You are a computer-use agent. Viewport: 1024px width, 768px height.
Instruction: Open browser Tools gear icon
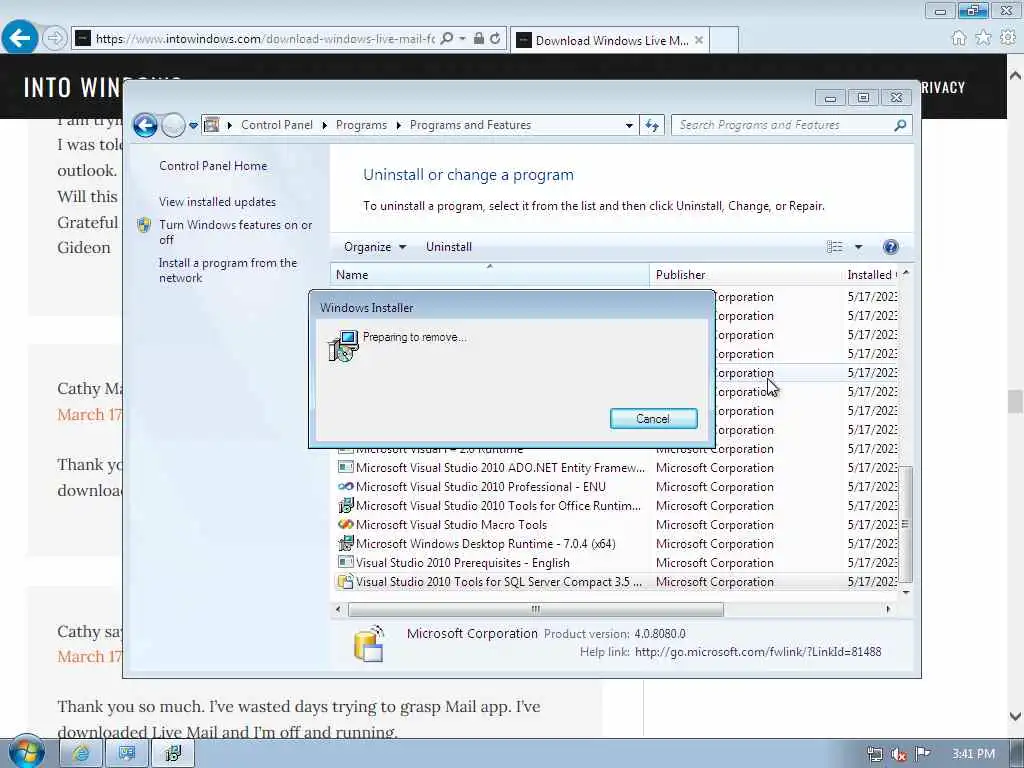click(1008, 38)
